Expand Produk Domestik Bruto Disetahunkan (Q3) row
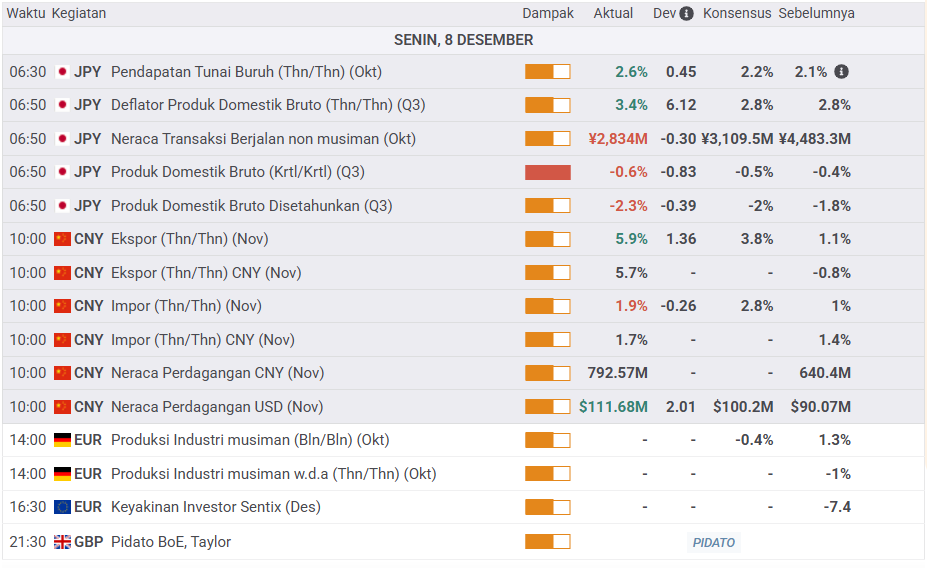This screenshot has height=568, width=927. click(x=251, y=206)
